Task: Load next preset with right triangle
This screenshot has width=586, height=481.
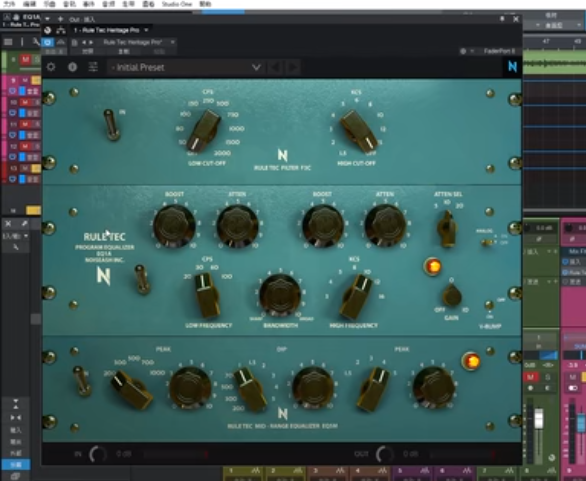Action: tap(293, 68)
